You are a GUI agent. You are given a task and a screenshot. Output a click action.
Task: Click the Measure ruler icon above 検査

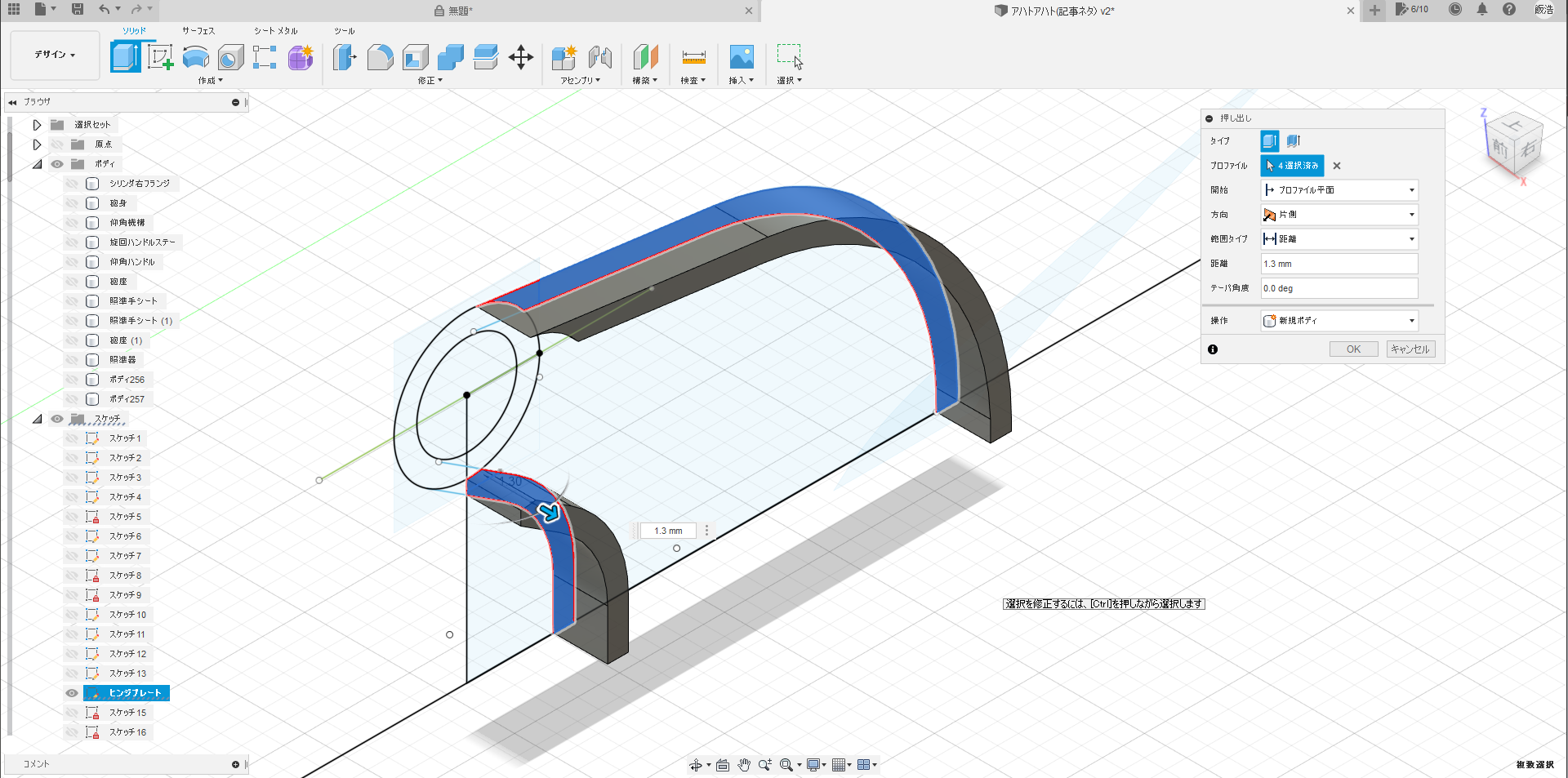point(693,57)
